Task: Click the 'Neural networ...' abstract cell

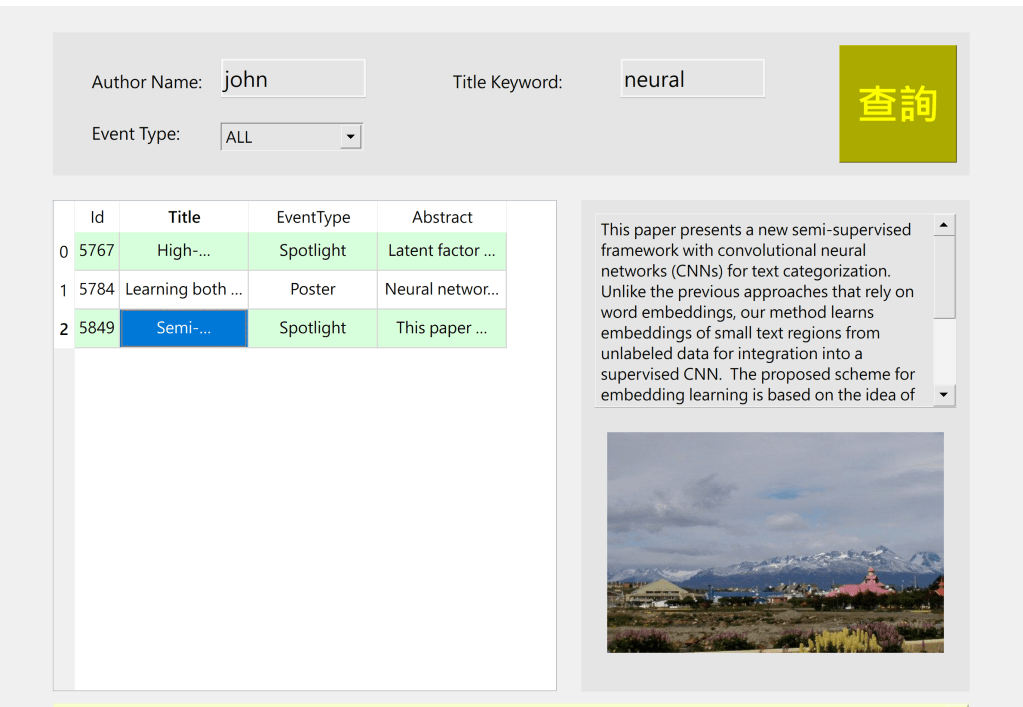Action: click(x=442, y=290)
